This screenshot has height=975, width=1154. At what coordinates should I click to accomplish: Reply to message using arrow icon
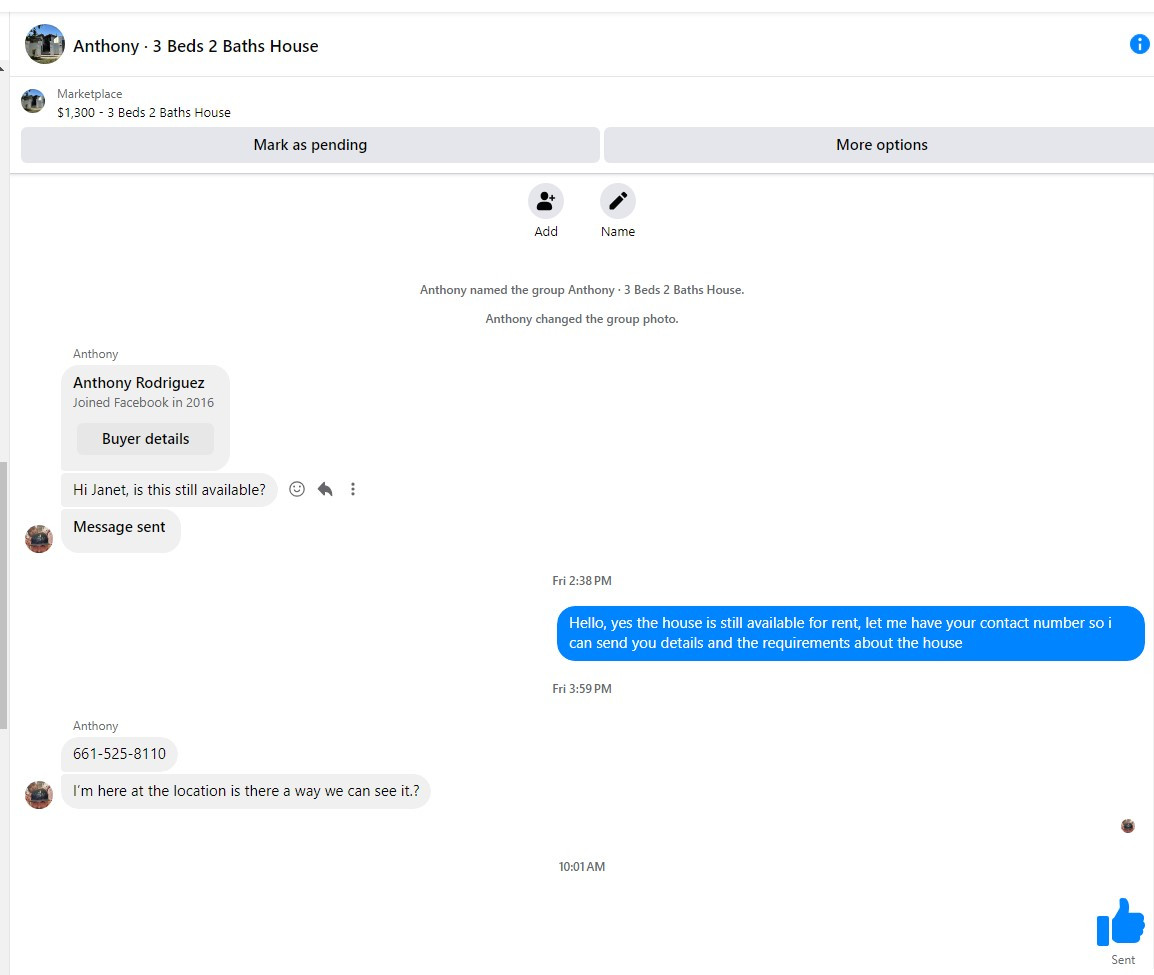point(325,489)
